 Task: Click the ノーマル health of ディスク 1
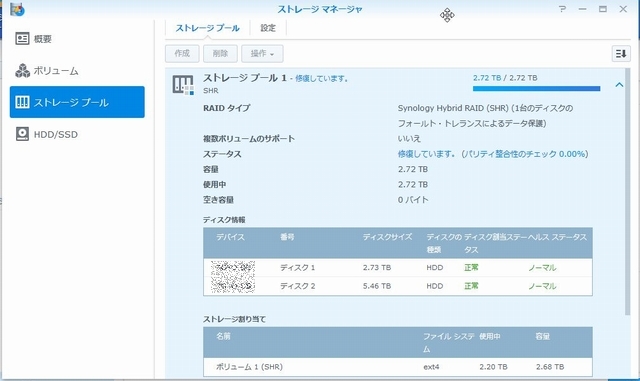point(542,267)
